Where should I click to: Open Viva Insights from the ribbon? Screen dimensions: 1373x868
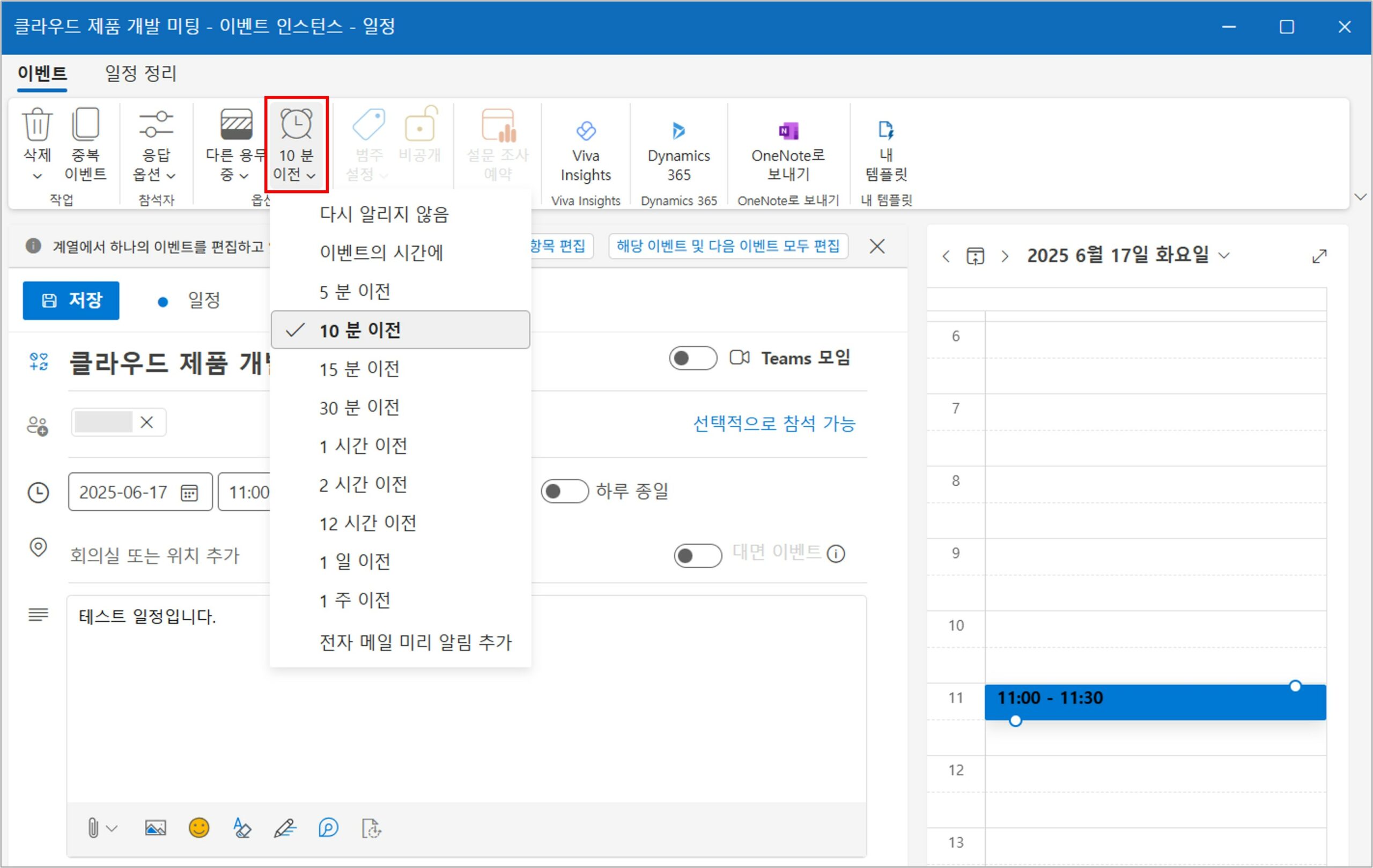(585, 132)
